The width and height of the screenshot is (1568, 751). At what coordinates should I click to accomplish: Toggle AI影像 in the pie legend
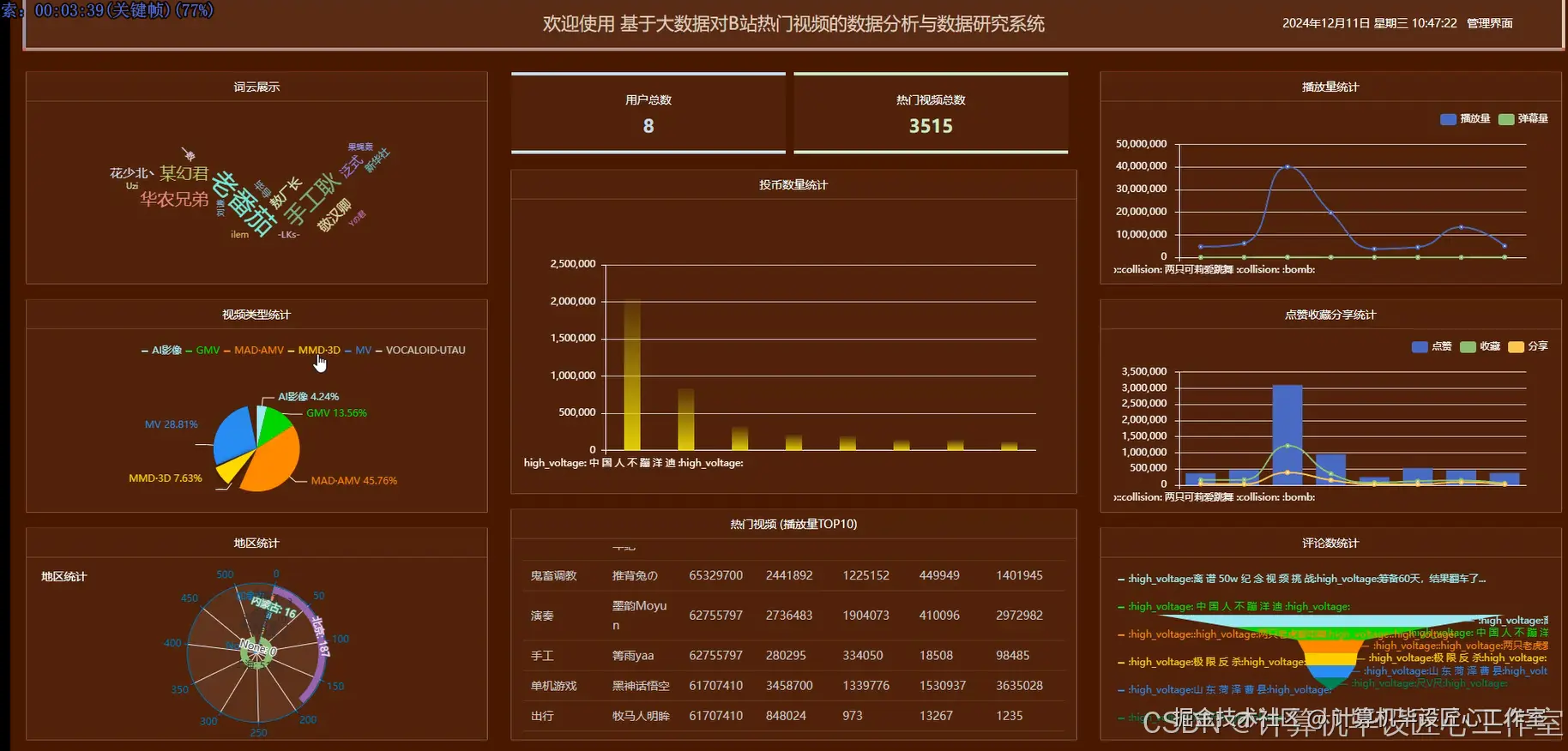click(x=161, y=350)
